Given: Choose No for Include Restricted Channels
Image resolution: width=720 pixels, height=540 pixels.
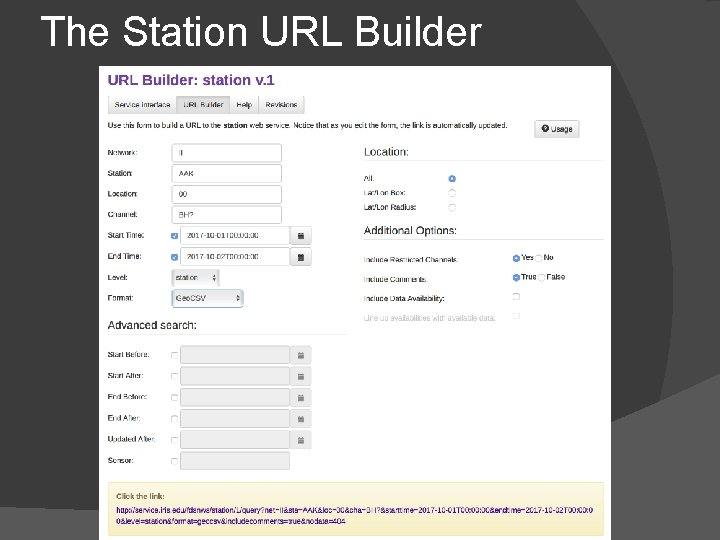Looking at the screenshot, I should [539, 258].
